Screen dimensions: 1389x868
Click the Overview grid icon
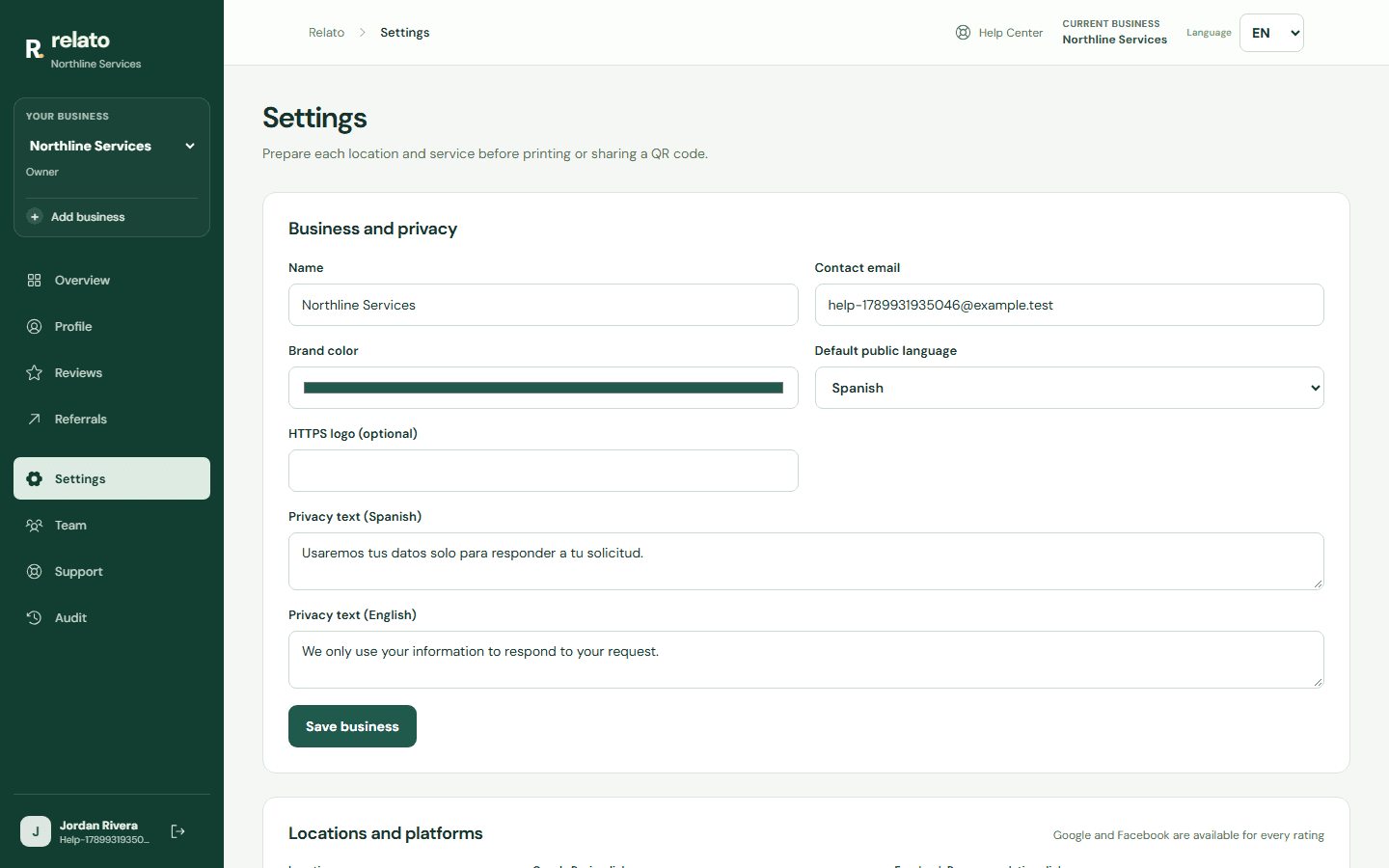pyautogui.click(x=35, y=281)
